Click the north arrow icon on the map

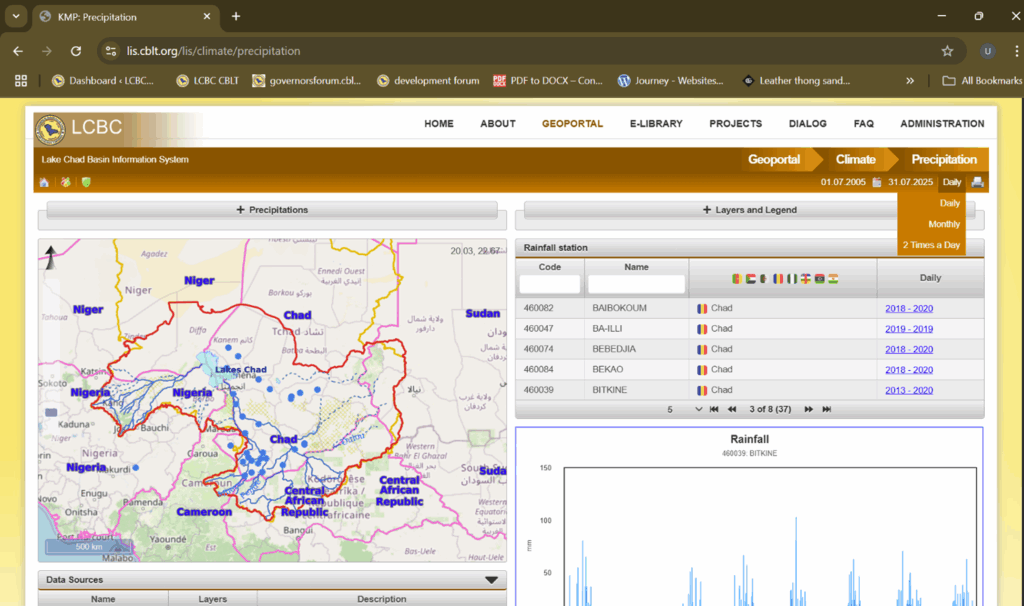pos(50,259)
